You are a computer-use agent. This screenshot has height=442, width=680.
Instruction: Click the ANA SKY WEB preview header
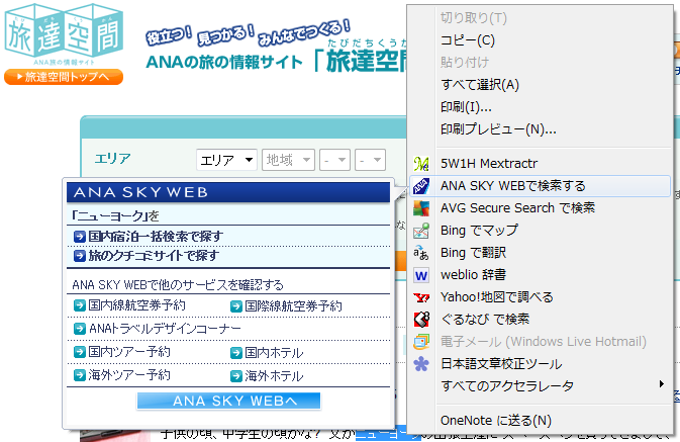[x=228, y=192]
